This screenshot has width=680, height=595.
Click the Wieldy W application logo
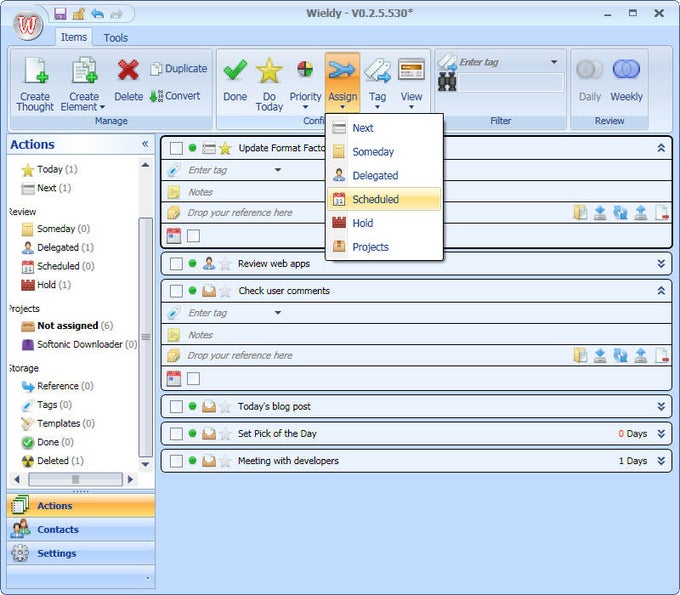[28, 25]
